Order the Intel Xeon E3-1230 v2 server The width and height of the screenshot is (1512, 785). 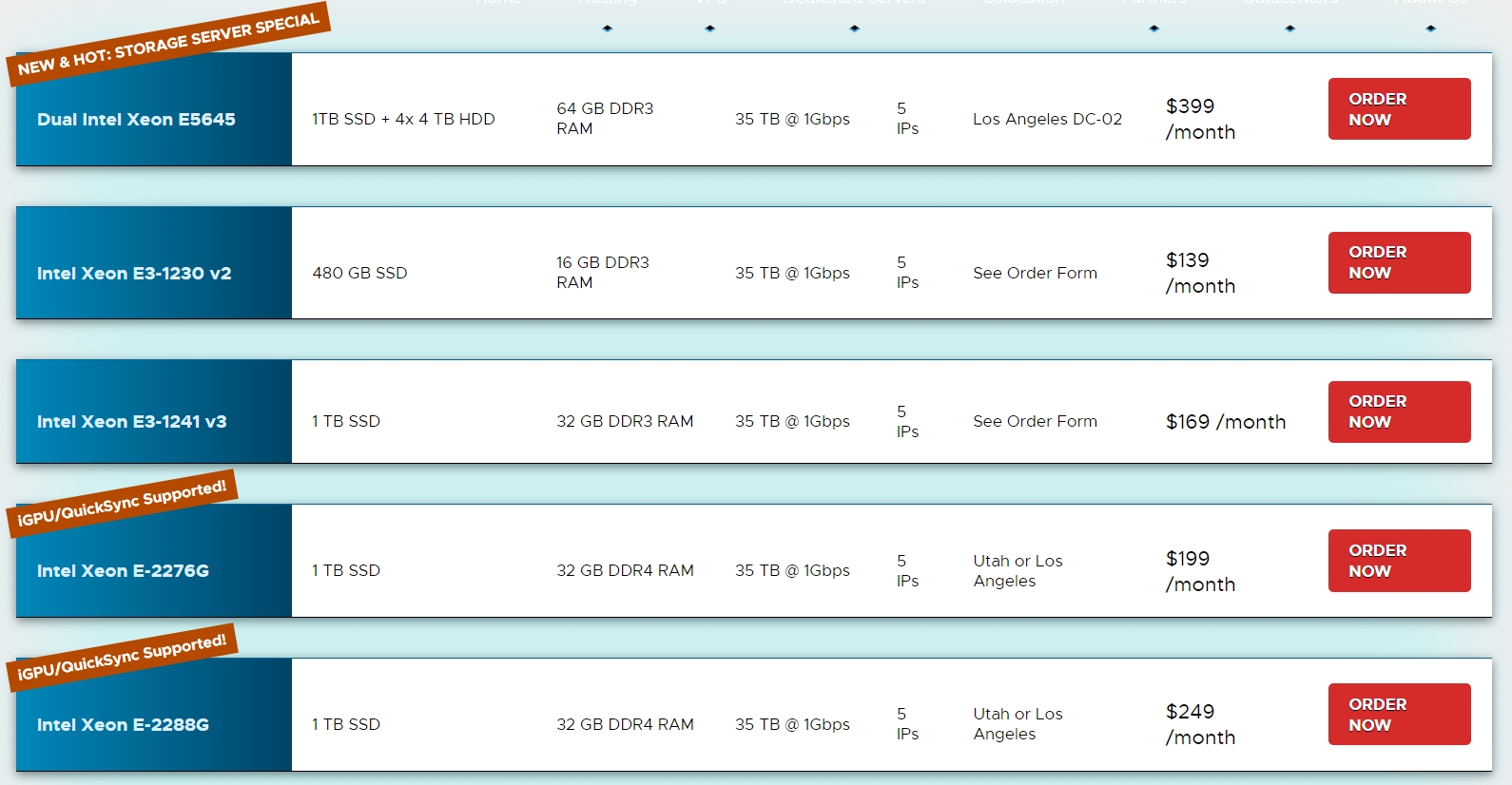pyautogui.click(x=1398, y=262)
